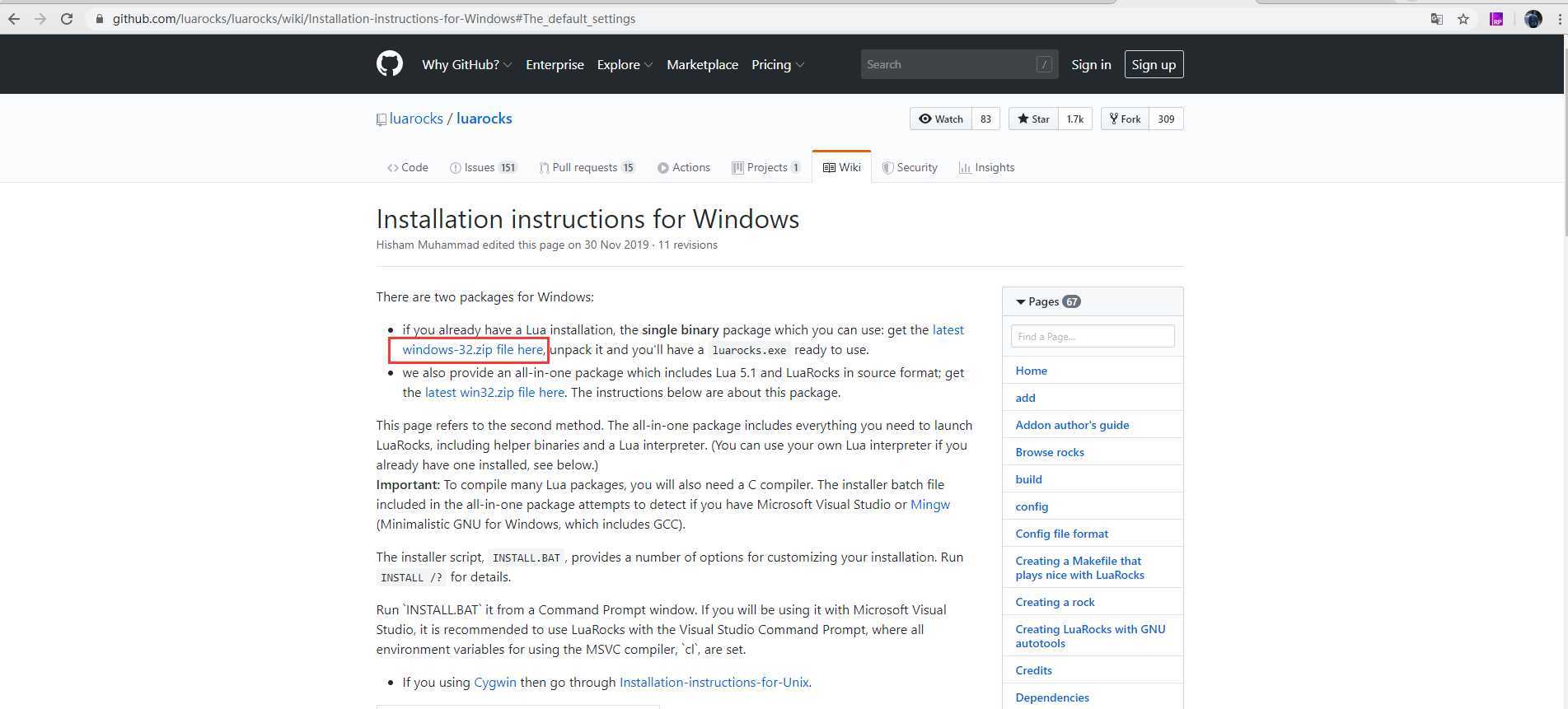Viewport: 1568px width, 709px height.
Task: Click the 309 forks count
Action: (x=1166, y=119)
